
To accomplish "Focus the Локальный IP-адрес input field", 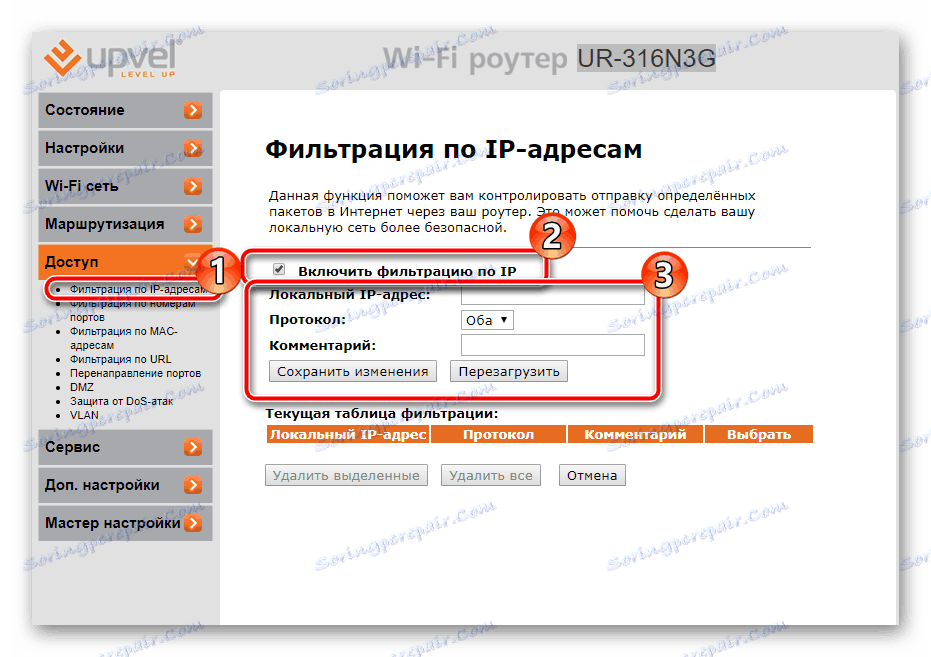I will [x=553, y=295].
